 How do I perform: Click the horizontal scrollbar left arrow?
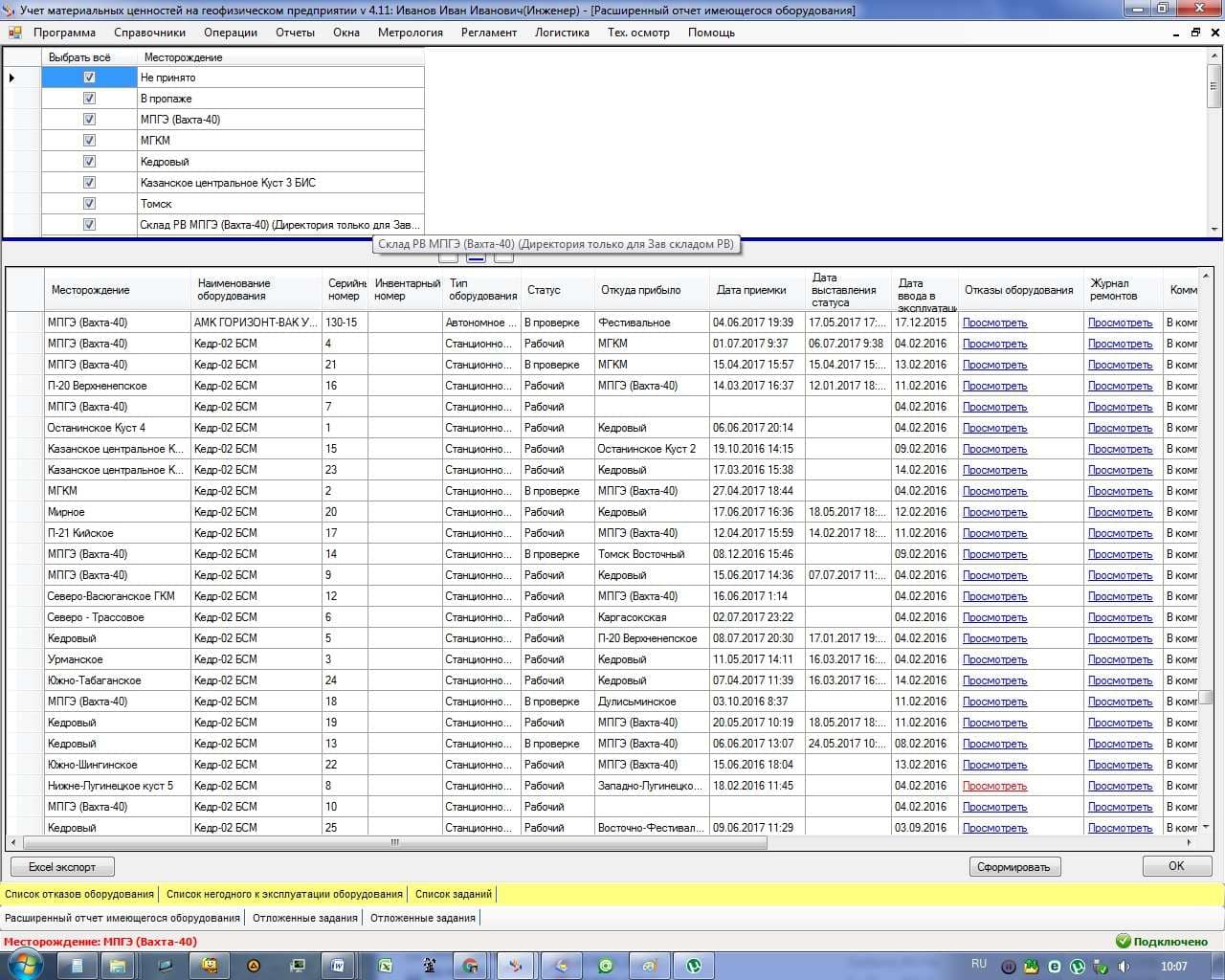tap(13, 842)
